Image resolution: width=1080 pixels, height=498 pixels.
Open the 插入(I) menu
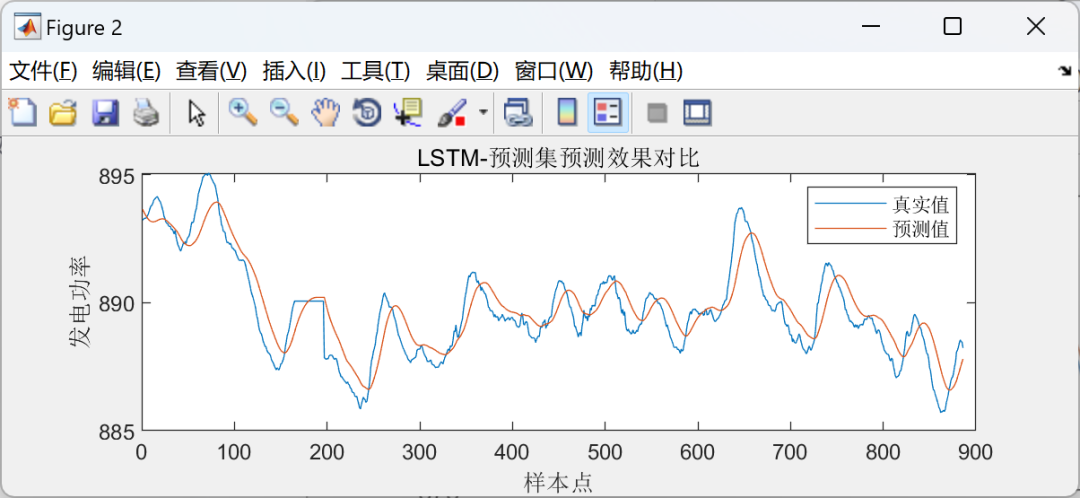294,71
